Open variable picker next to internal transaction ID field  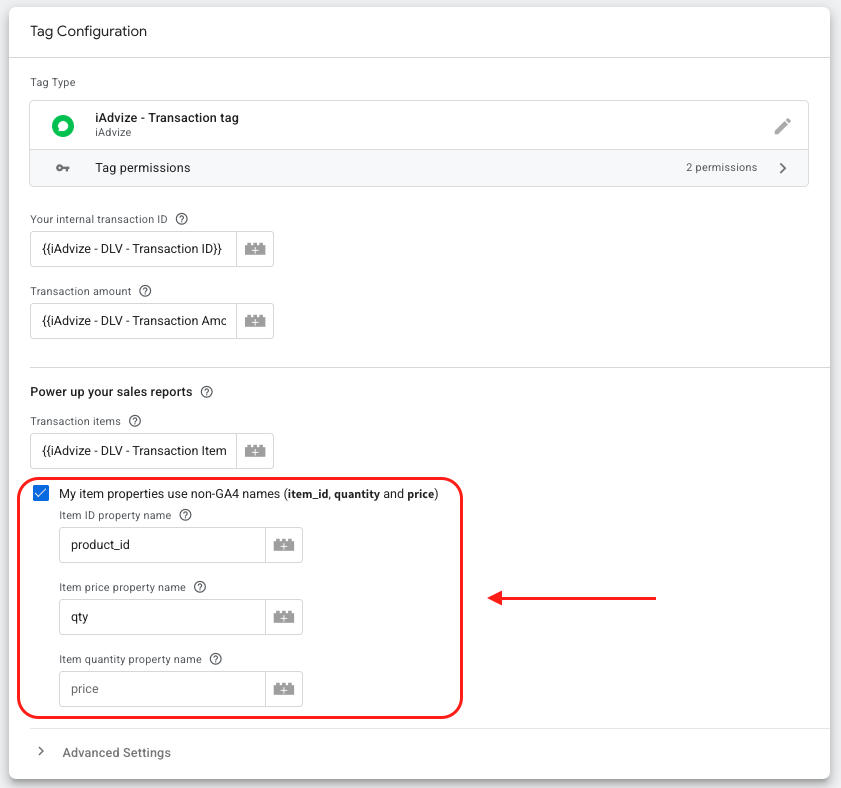(255, 249)
